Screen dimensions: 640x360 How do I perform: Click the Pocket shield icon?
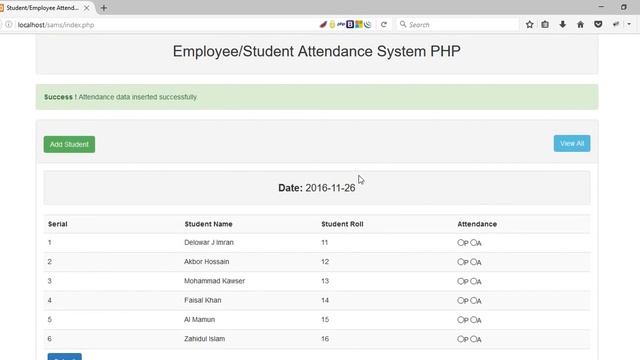coord(598,24)
